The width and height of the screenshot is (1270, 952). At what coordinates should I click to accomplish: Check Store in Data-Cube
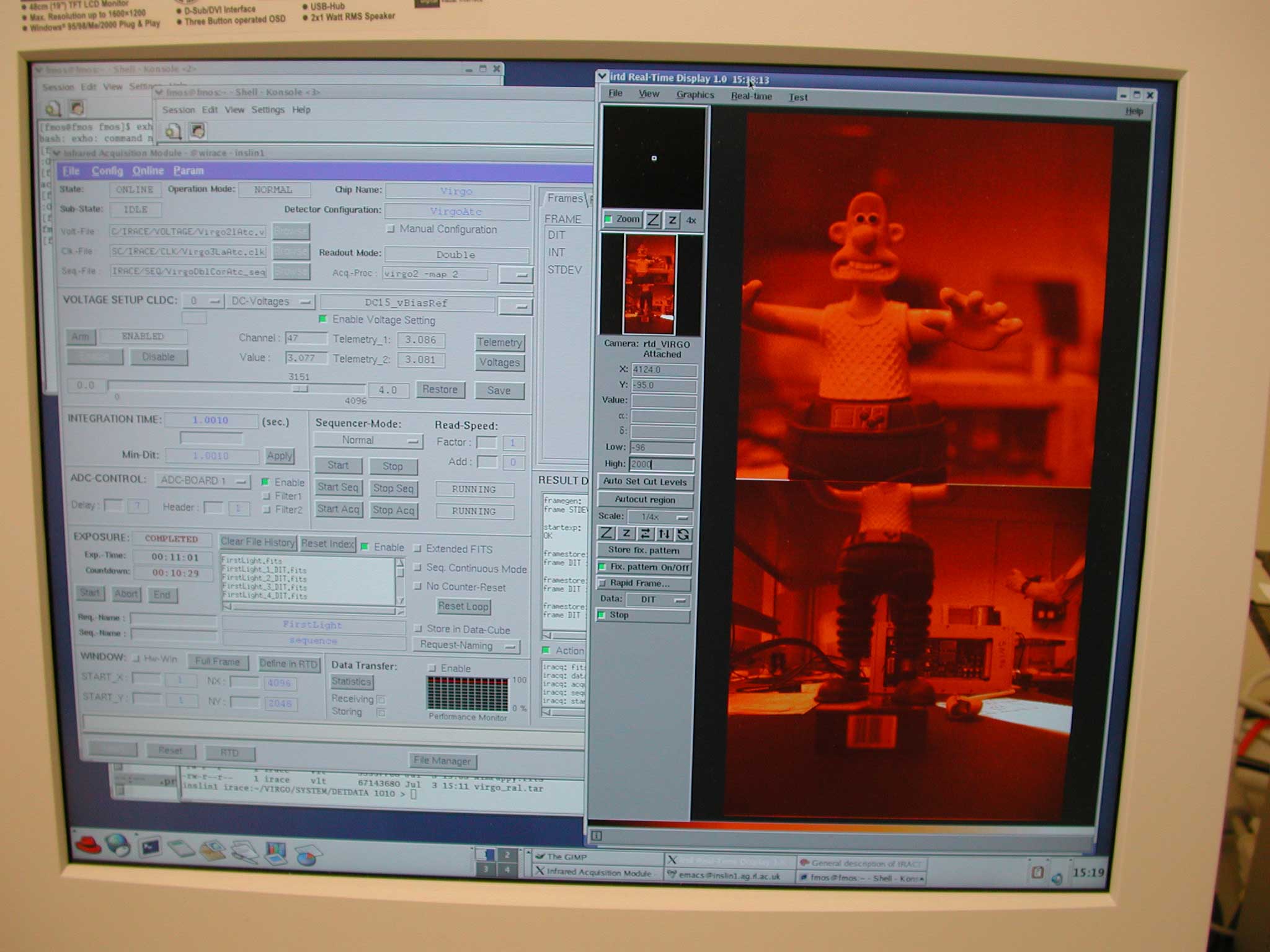[x=419, y=628]
